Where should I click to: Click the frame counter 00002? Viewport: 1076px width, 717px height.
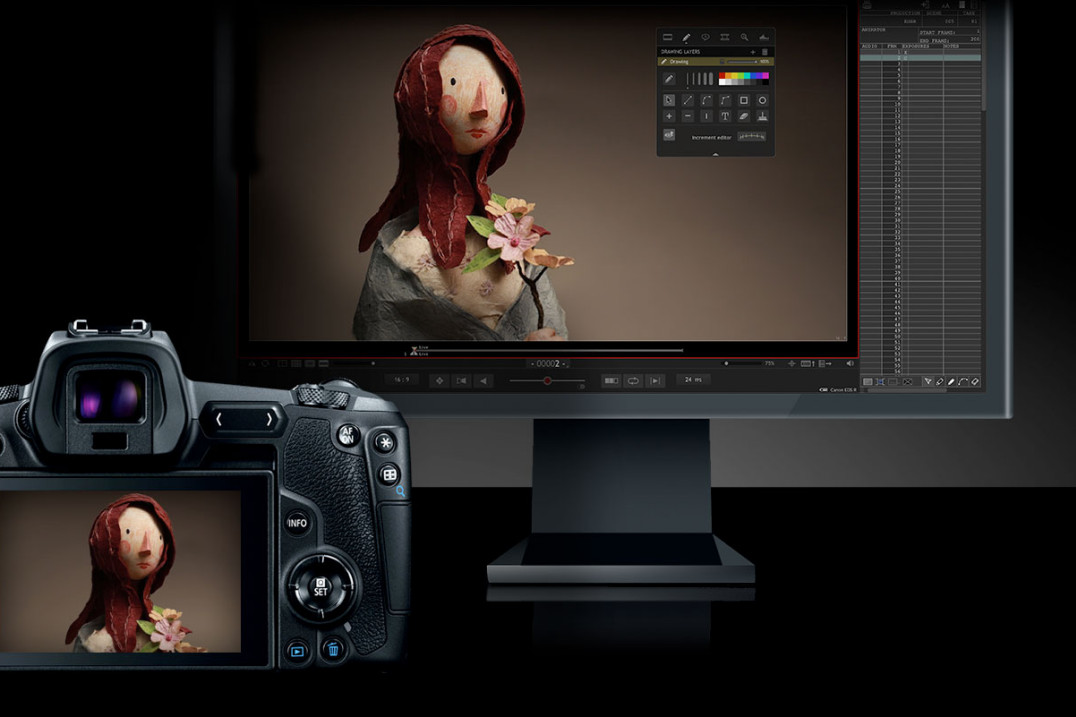[548, 364]
